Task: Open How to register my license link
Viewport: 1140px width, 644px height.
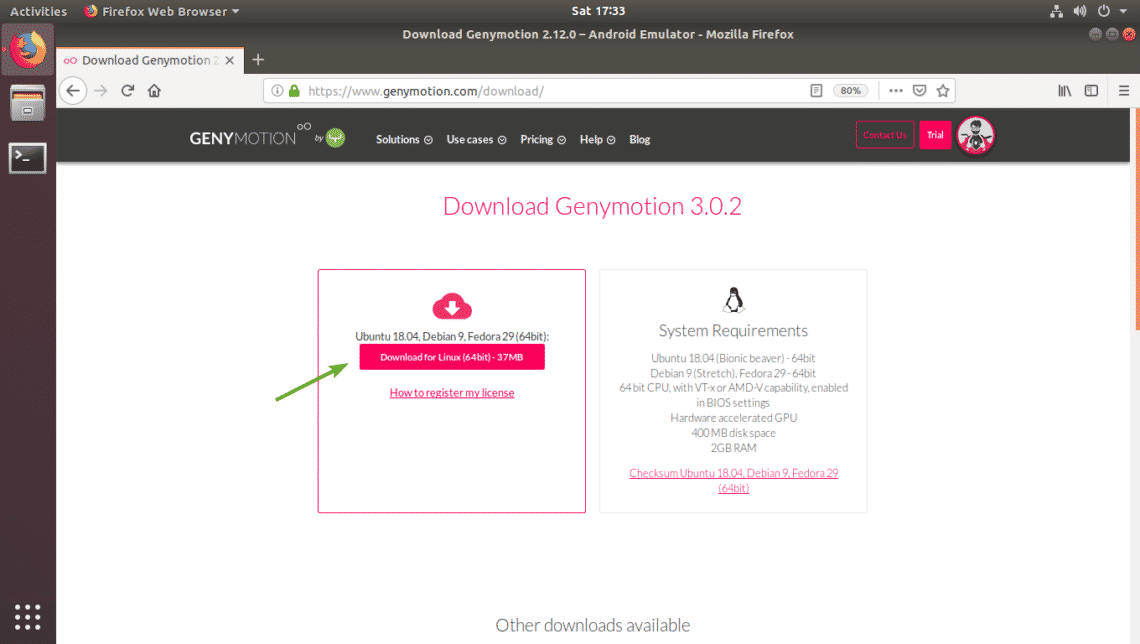Action: pos(452,393)
